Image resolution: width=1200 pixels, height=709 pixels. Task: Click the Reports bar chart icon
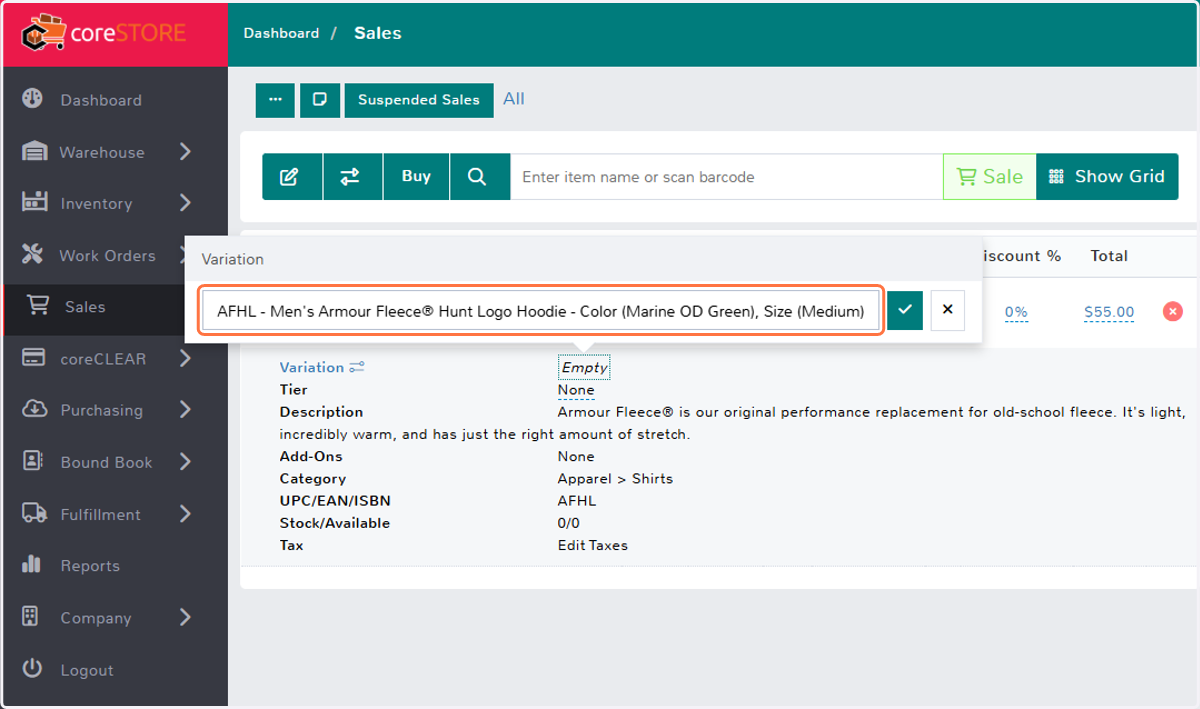click(31, 564)
